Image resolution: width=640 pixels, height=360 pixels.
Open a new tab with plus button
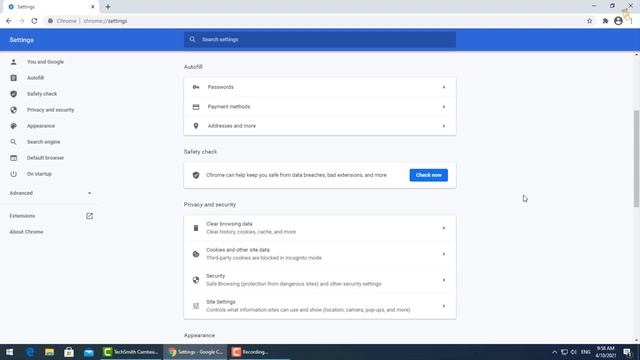pyautogui.click(x=108, y=7)
